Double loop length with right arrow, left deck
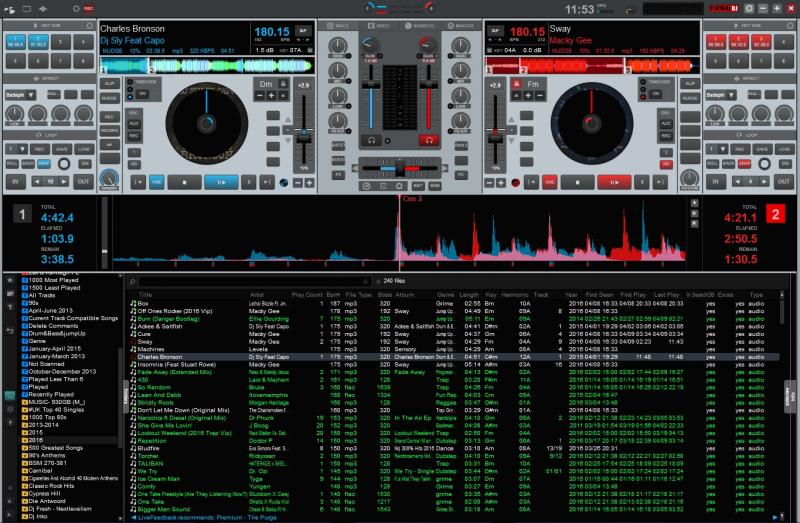 tap(63, 182)
